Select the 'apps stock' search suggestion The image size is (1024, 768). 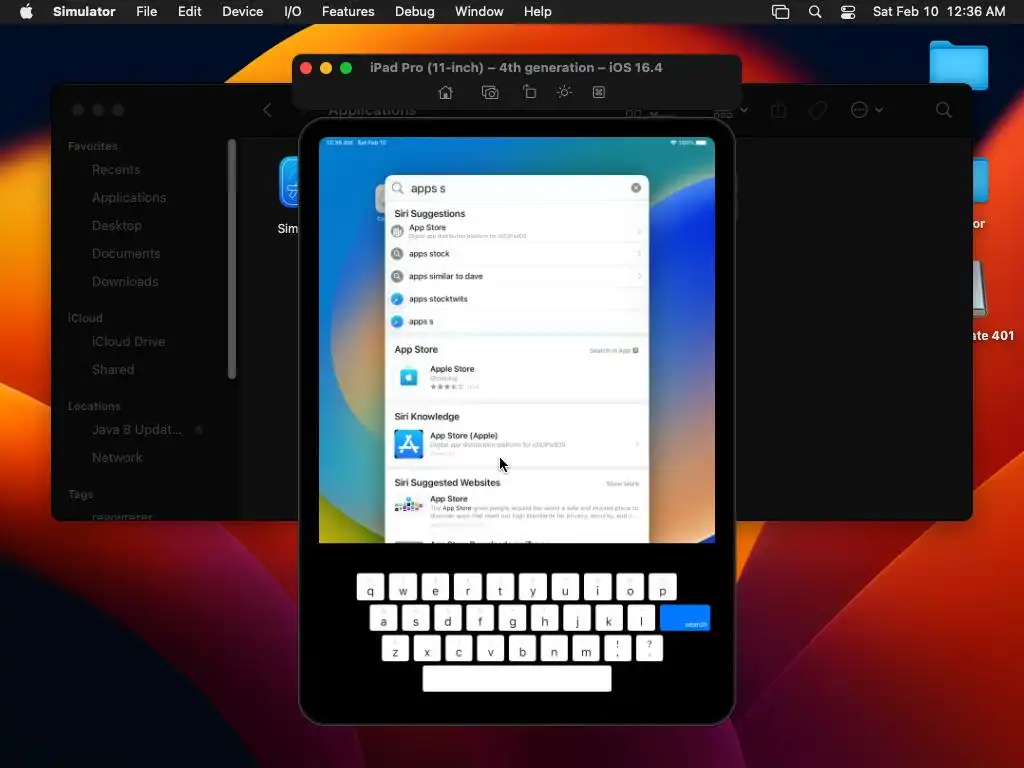coord(517,253)
